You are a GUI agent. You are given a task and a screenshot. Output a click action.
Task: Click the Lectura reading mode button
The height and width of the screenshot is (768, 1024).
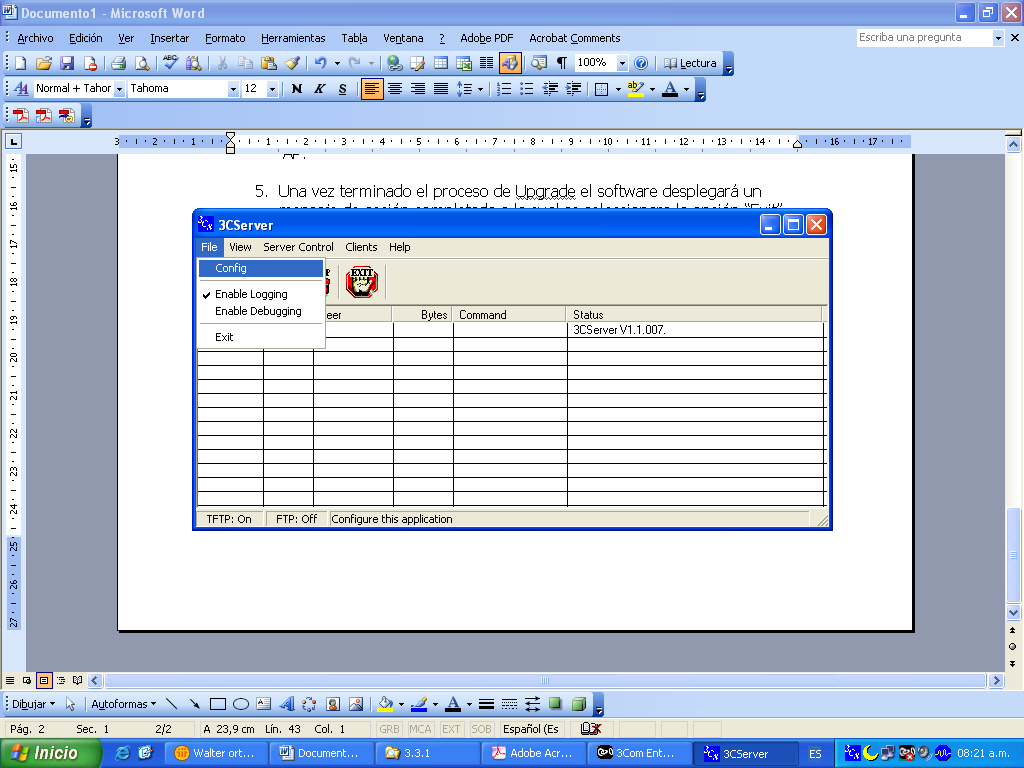pyautogui.click(x=690, y=63)
